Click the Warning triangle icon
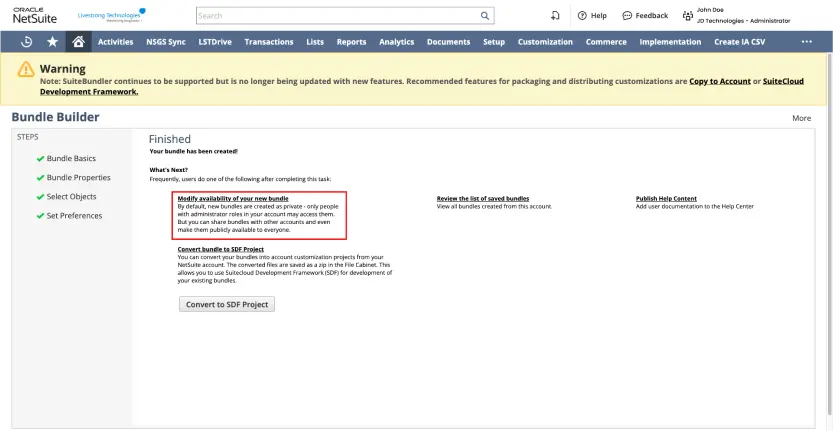 [26, 69]
